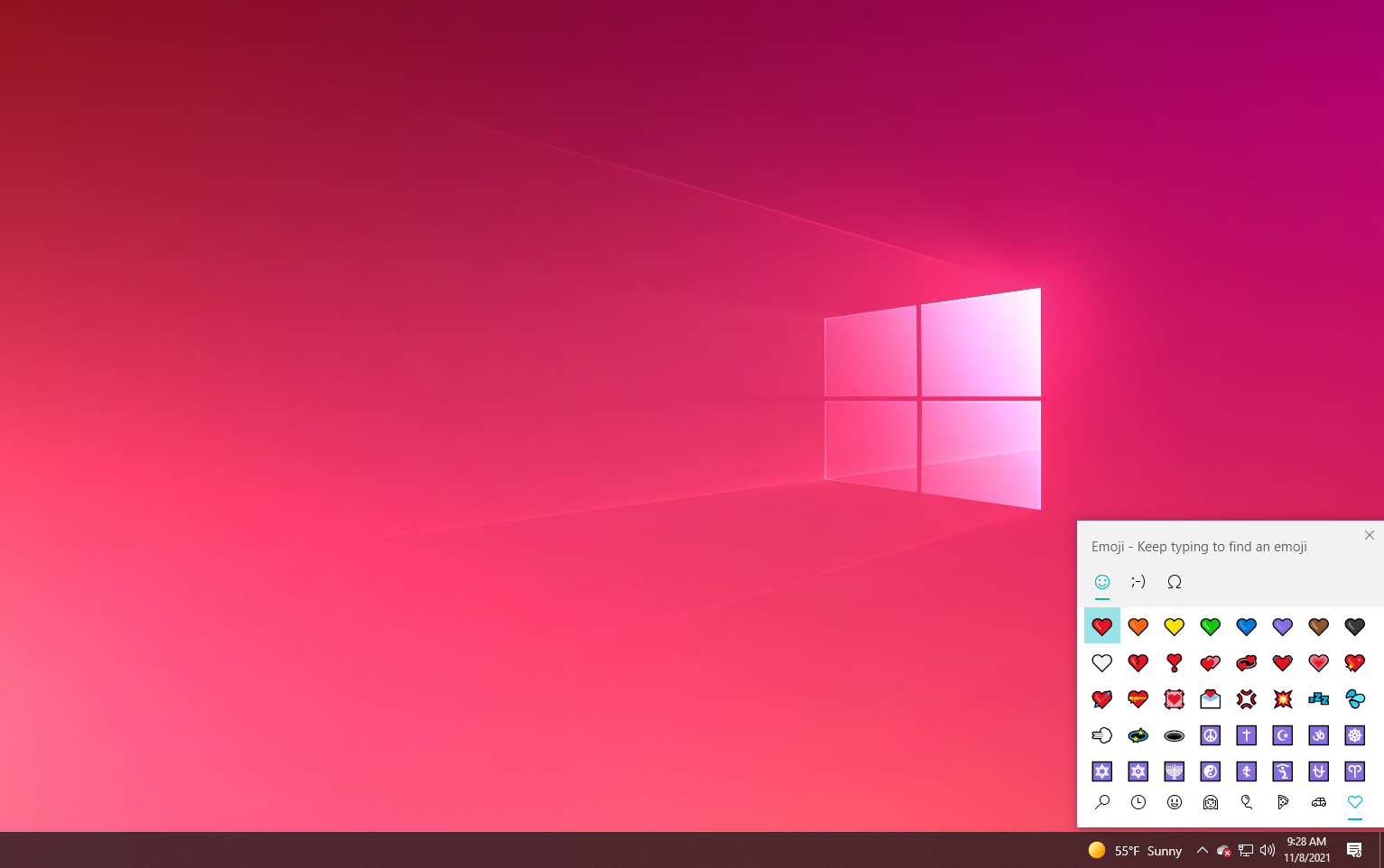Insert the menorah emoji
Viewport: 1384px width, 868px height.
pos(1175,771)
